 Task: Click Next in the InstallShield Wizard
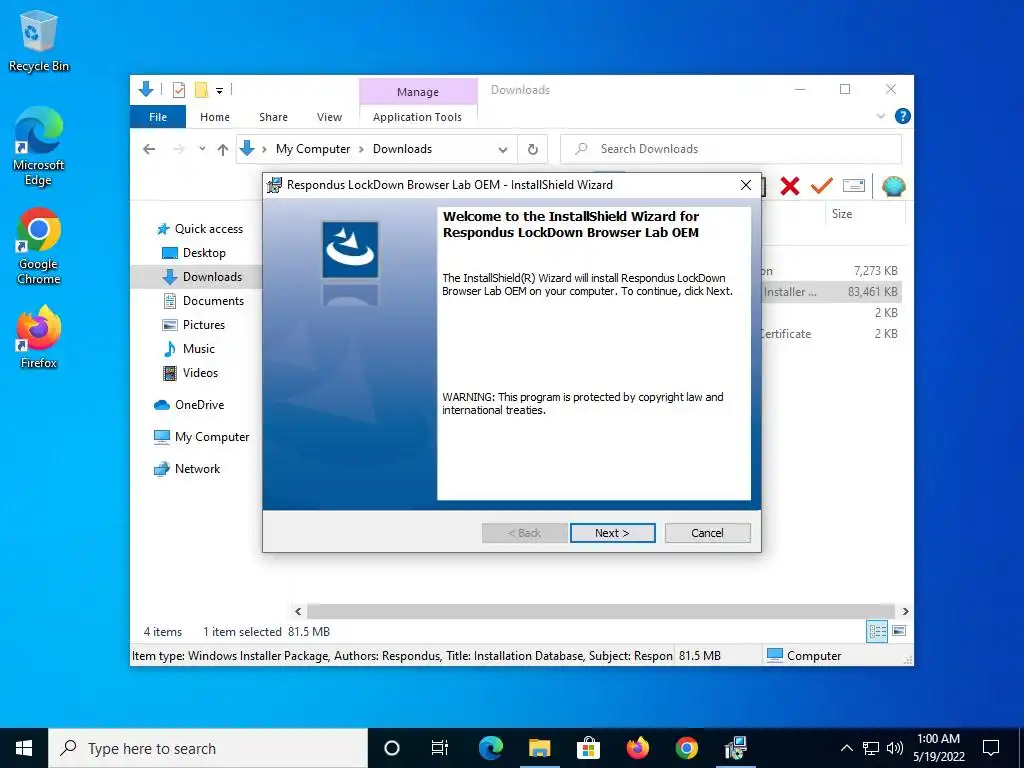[612, 533]
